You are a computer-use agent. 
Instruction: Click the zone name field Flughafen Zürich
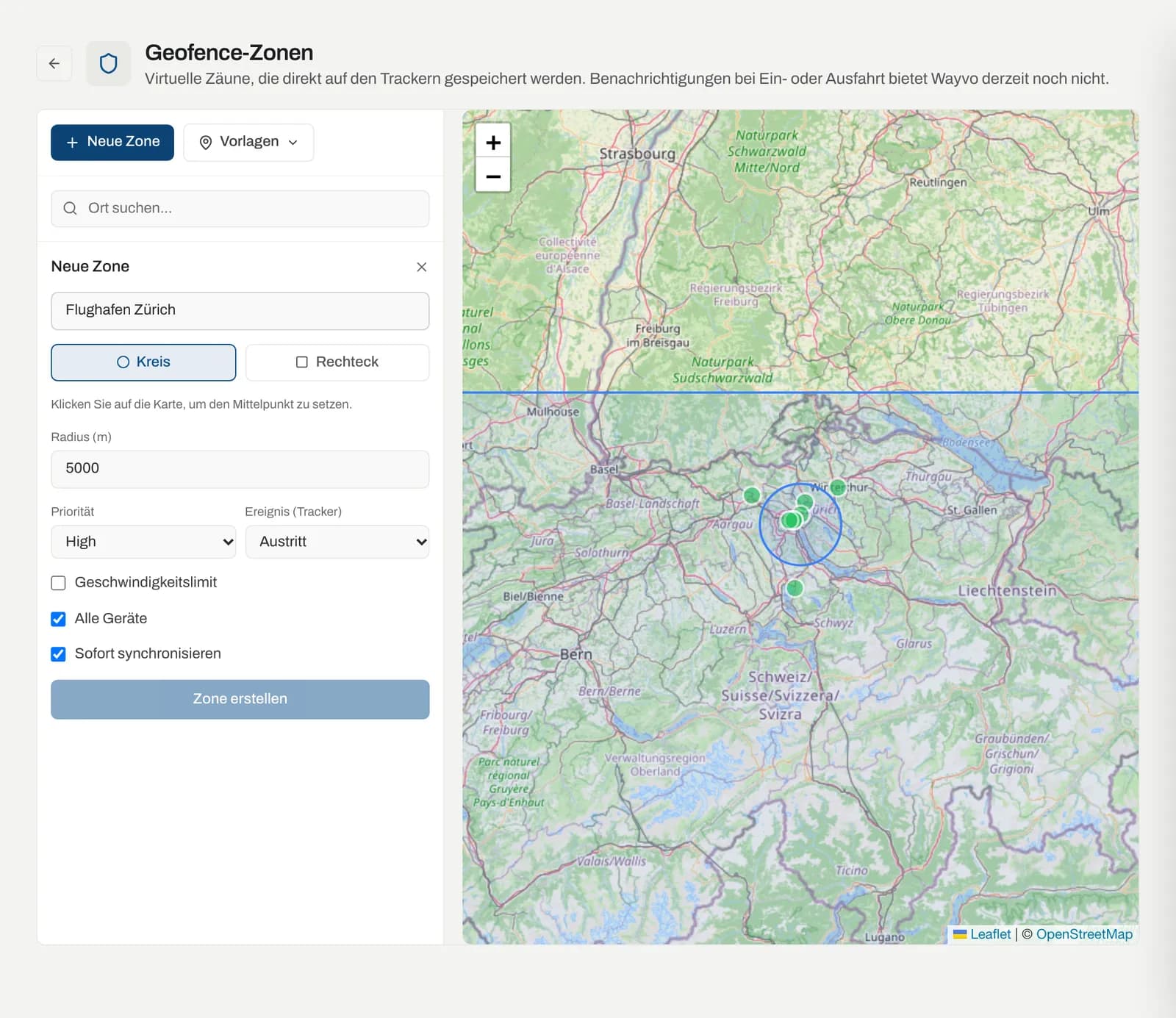click(240, 311)
